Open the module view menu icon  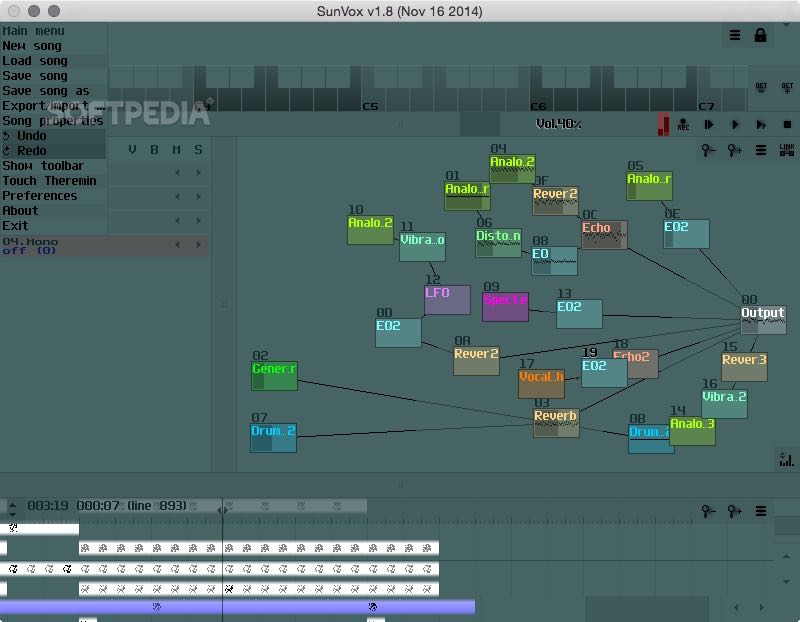tap(761, 151)
